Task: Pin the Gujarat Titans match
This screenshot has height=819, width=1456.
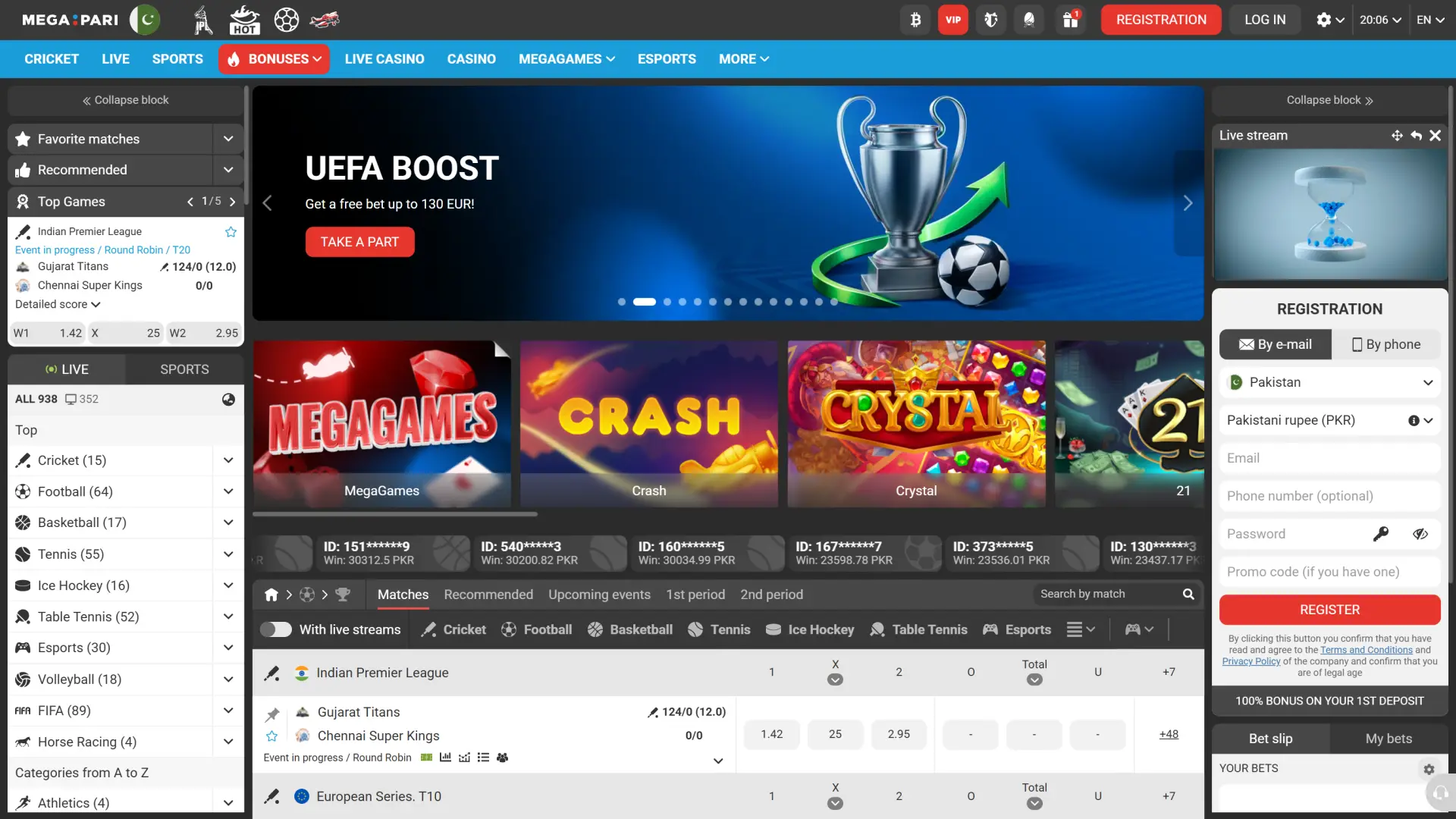Action: pyautogui.click(x=272, y=714)
